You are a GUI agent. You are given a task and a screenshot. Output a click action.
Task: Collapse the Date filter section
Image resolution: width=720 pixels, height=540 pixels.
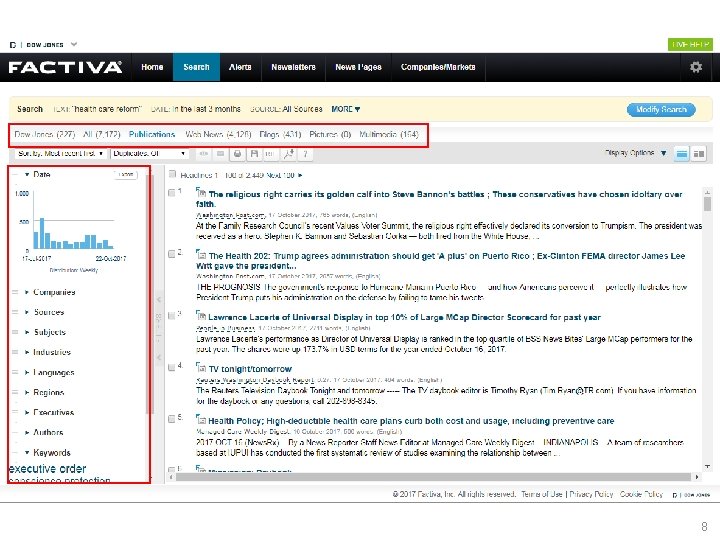coord(28,174)
